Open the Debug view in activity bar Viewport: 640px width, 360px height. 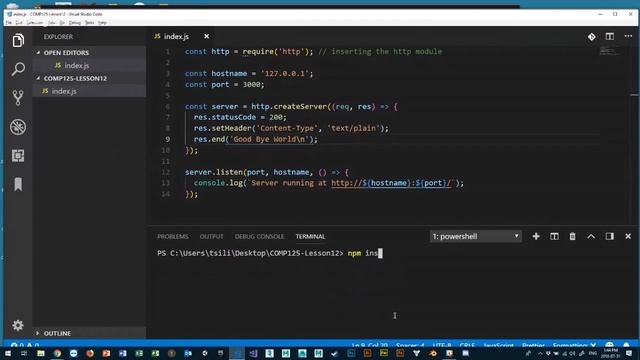(x=18, y=127)
